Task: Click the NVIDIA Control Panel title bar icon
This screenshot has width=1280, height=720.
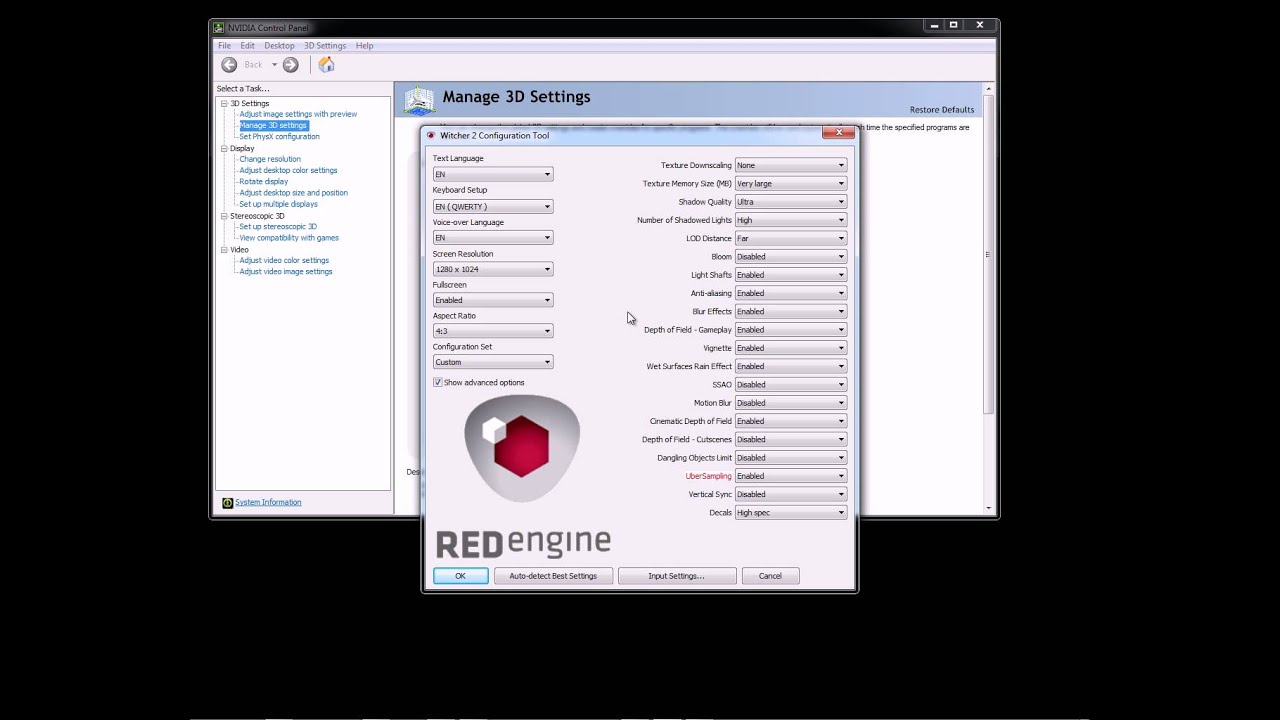Action: (x=219, y=27)
